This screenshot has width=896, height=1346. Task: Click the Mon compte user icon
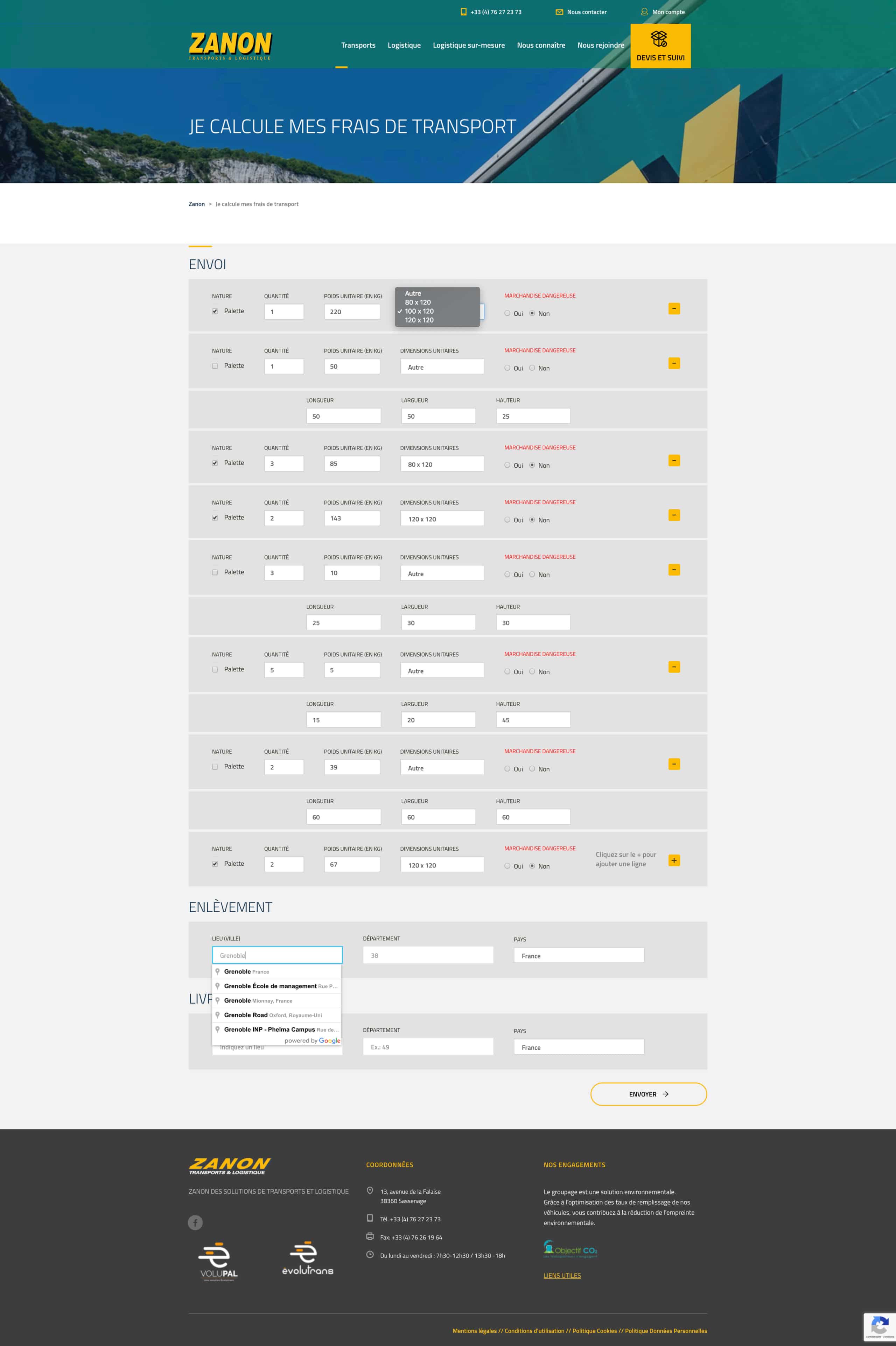(x=644, y=12)
